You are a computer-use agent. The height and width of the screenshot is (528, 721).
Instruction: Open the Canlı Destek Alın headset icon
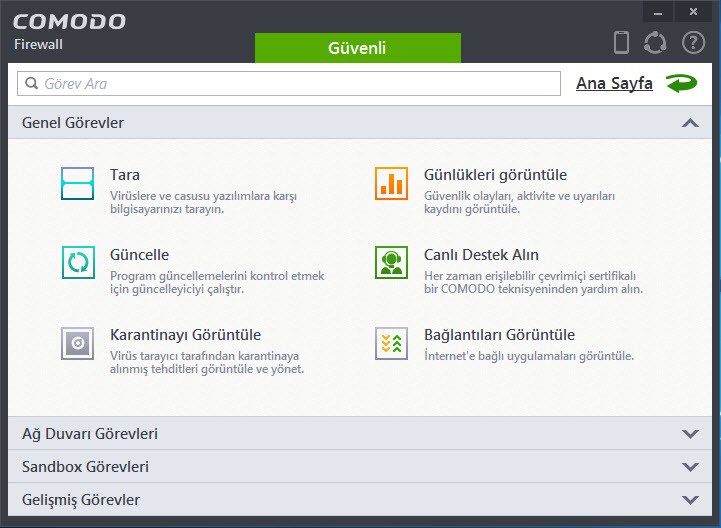(x=391, y=263)
